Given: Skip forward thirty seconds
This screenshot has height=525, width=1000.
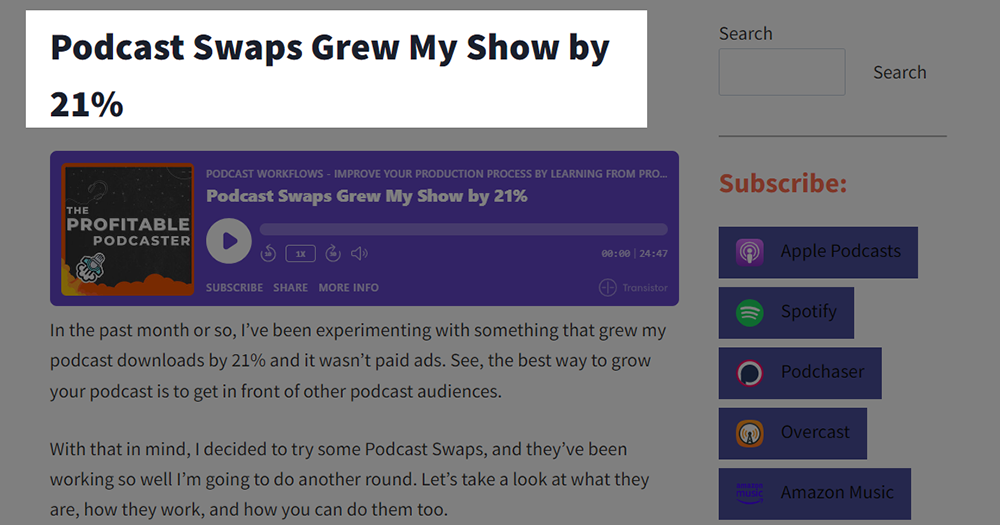Looking at the screenshot, I should pyautogui.click(x=333, y=254).
